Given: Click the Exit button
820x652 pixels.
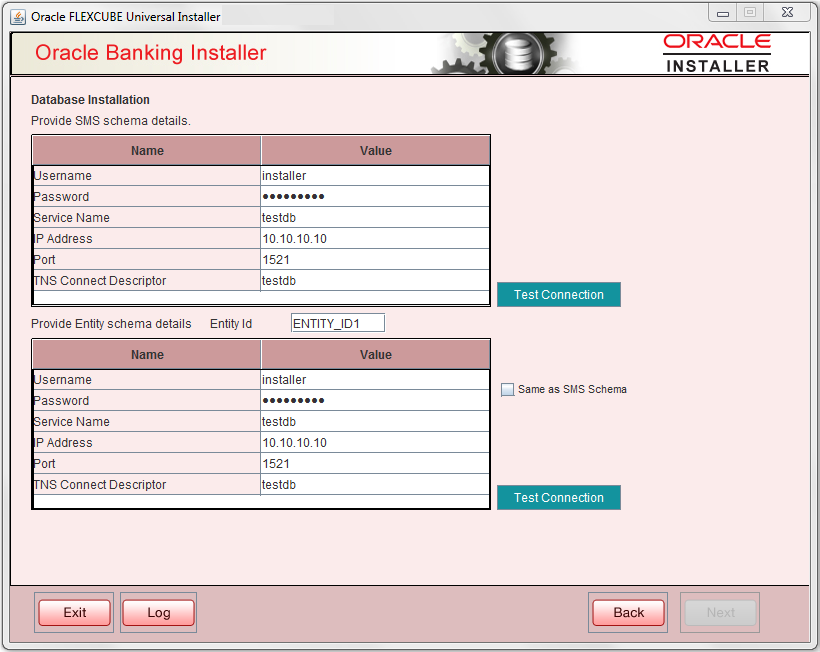Looking at the screenshot, I should (74, 612).
